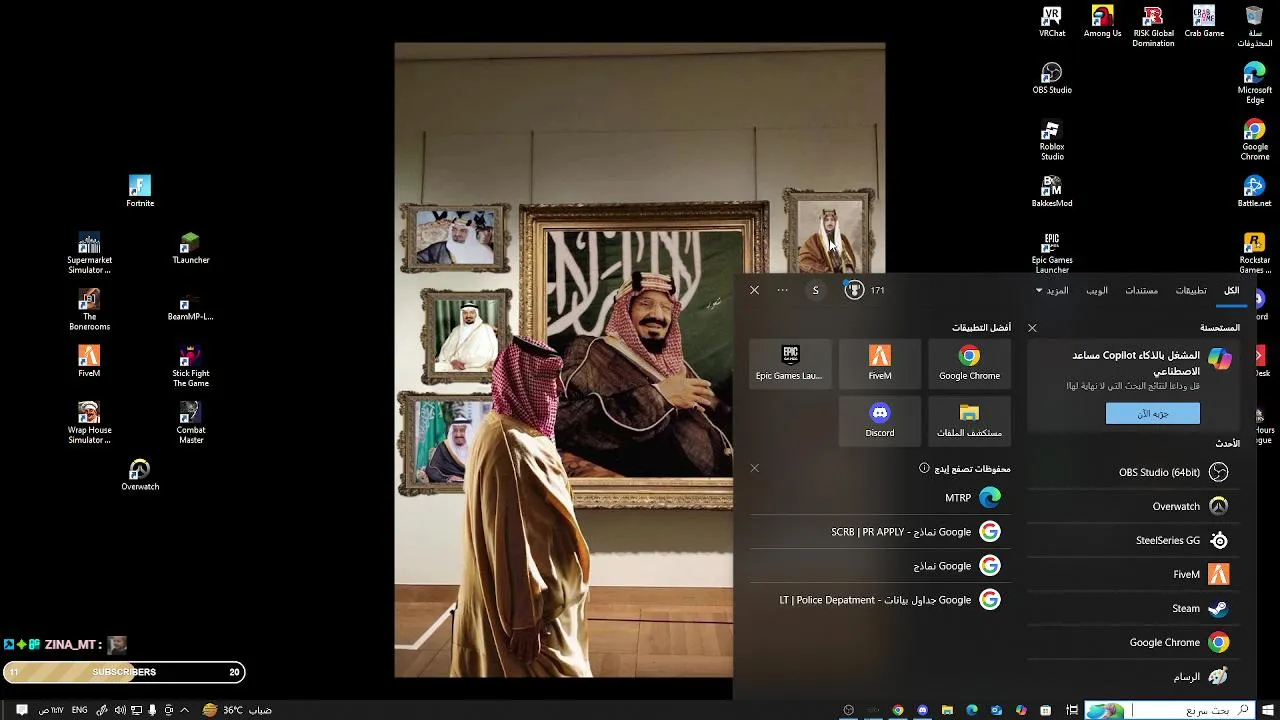The height and width of the screenshot is (720, 1280).
Task: Open VRChat desktop shortcut
Action: tap(1051, 22)
